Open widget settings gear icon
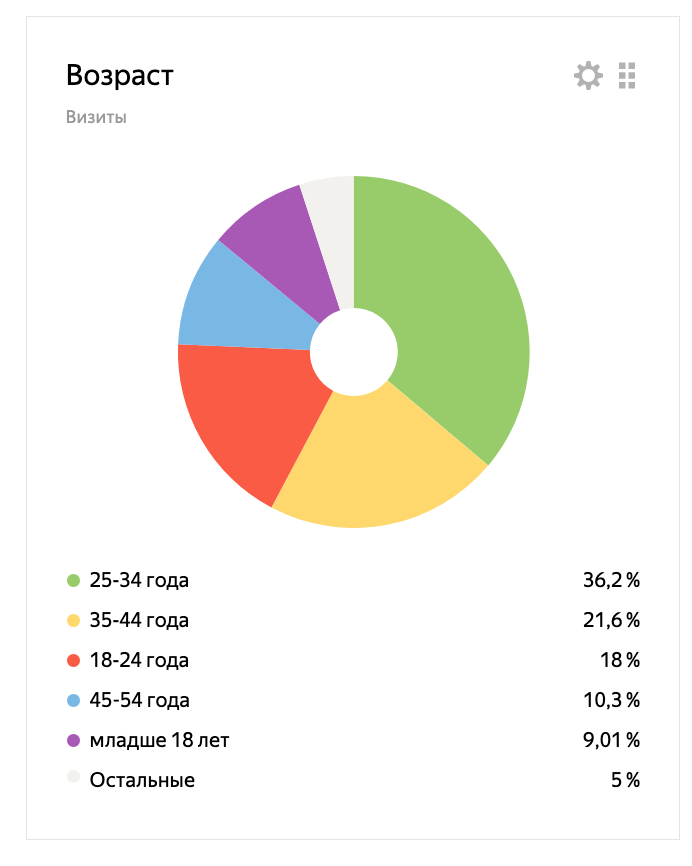692x866 pixels. point(588,75)
